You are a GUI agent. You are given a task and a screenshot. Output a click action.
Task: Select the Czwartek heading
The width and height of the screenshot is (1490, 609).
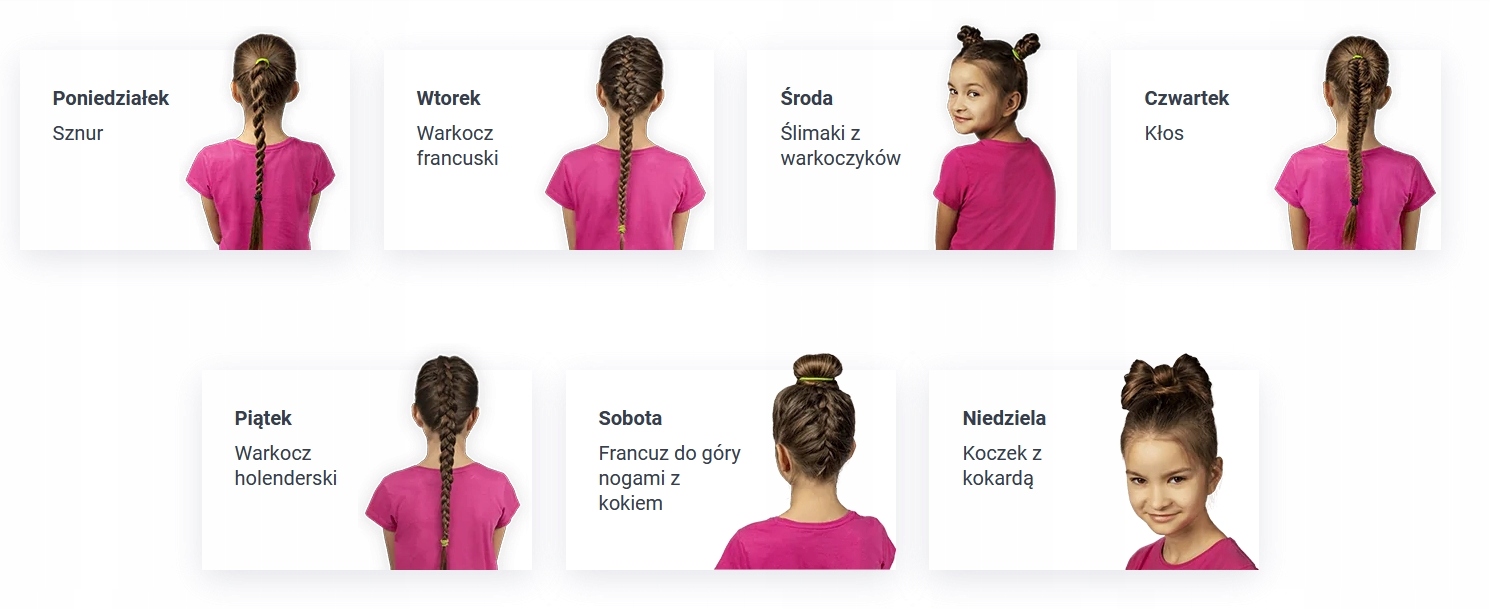tap(1186, 98)
